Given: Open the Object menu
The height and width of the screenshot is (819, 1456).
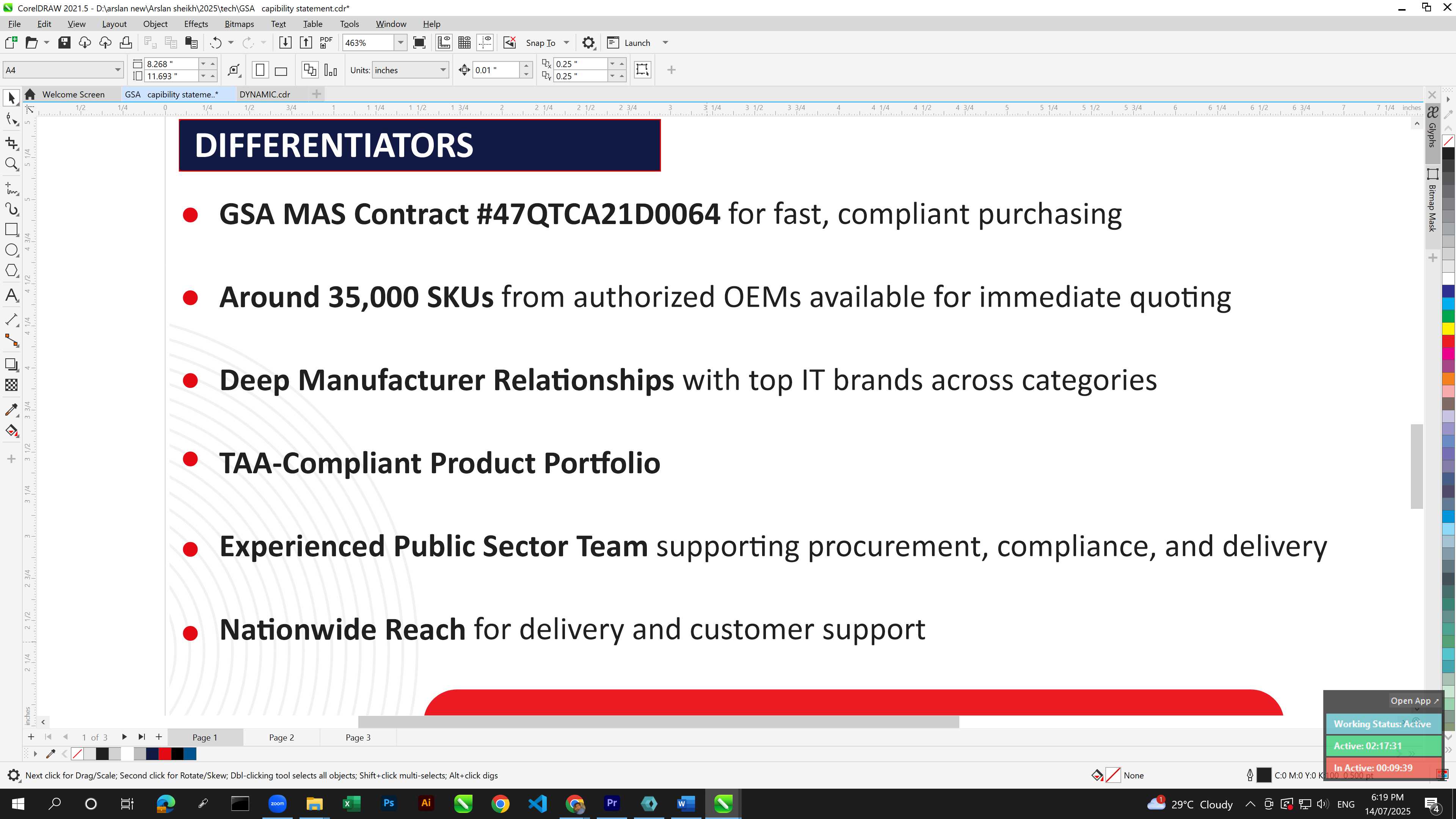Looking at the screenshot, I should pyautogui.click(x=155, y=24).
